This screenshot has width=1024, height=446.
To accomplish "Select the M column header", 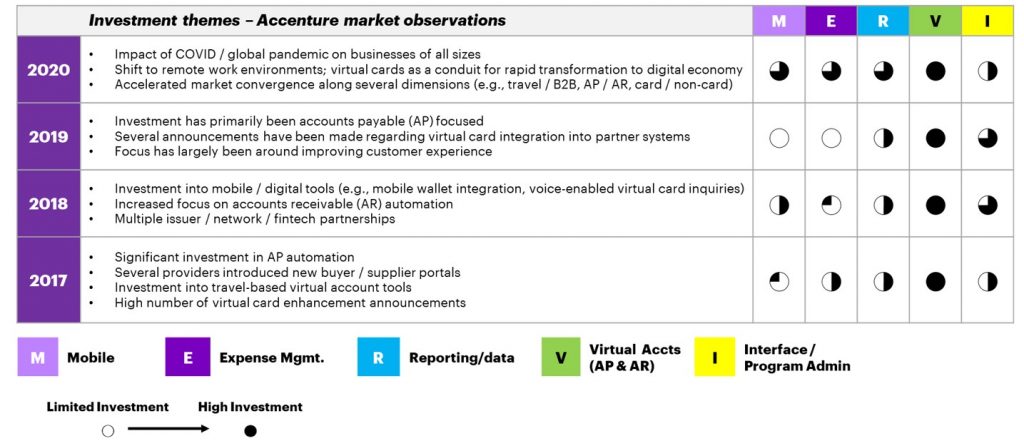I will click(779, 21).
